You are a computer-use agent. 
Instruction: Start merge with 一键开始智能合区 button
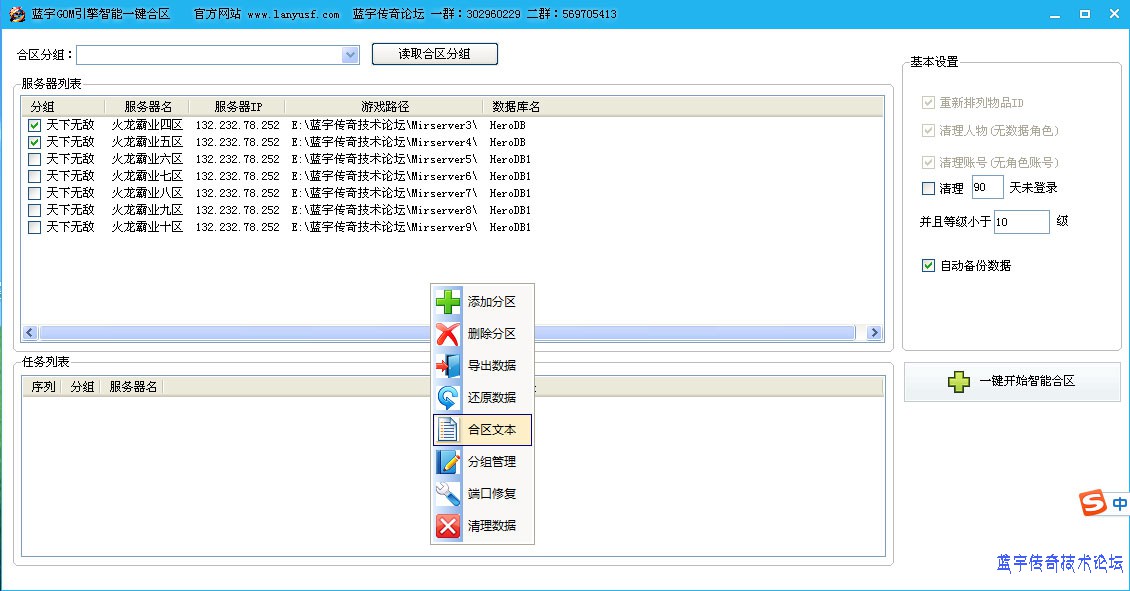[x=1012, y=382]
